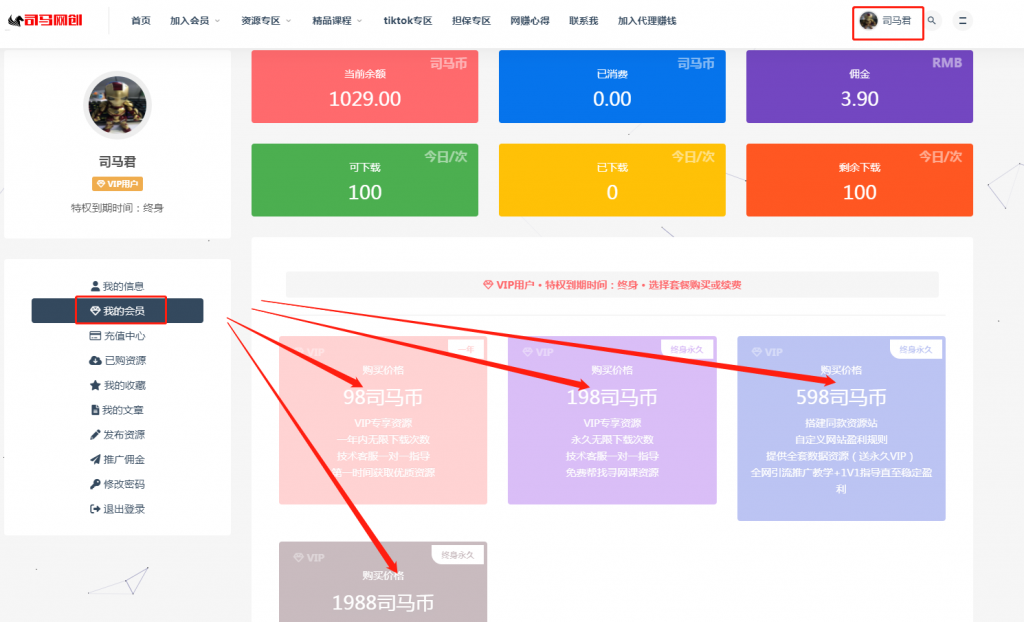Select the 198司马币 permanent VIP plan
1024x622 pixels.
coord(611,420)
